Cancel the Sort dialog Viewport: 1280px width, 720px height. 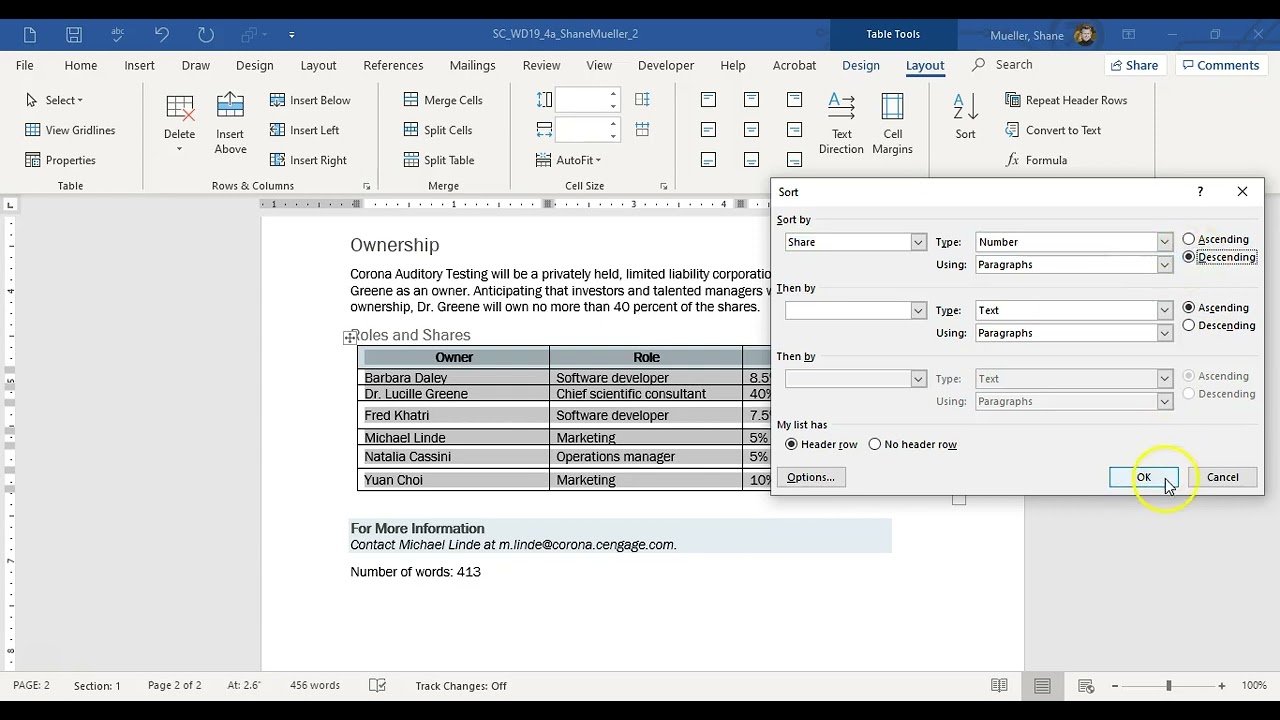point(1222,477)
